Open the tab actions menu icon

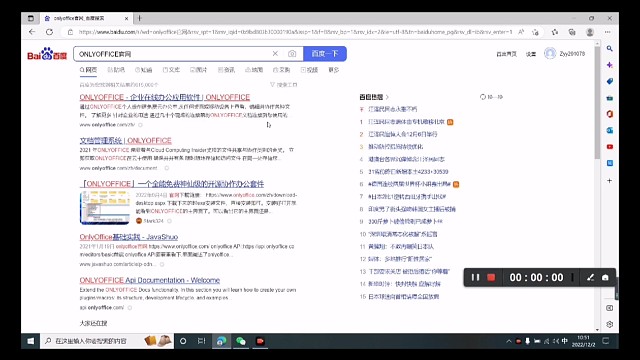(31, 18)
